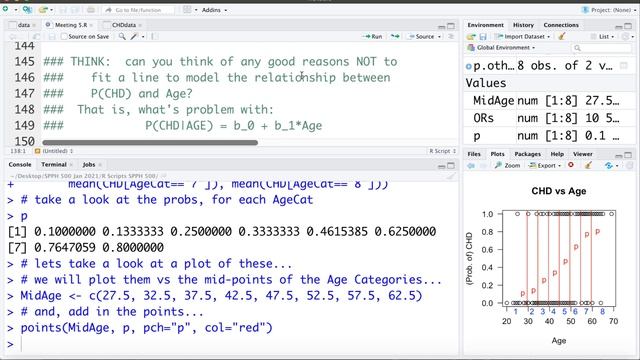The width and height of the screenshot is (640, 360).
Task: Open the Source options dropdown arrow
Action: (439, 37)
